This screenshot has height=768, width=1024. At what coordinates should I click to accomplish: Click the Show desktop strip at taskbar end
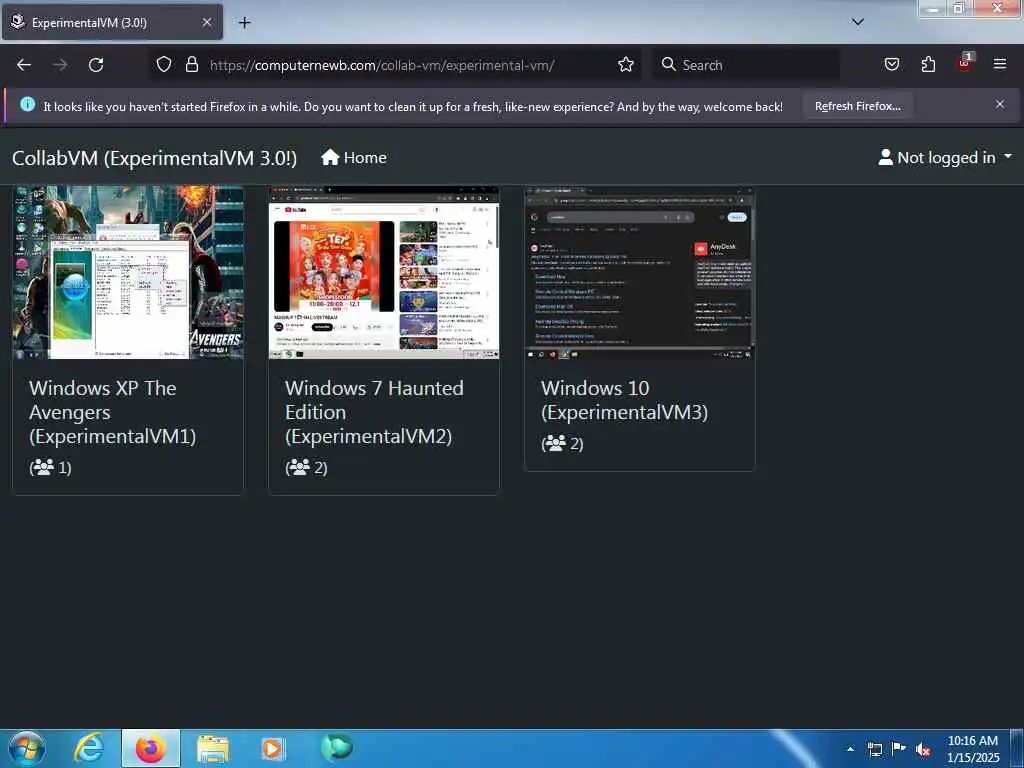[1017, 748]
